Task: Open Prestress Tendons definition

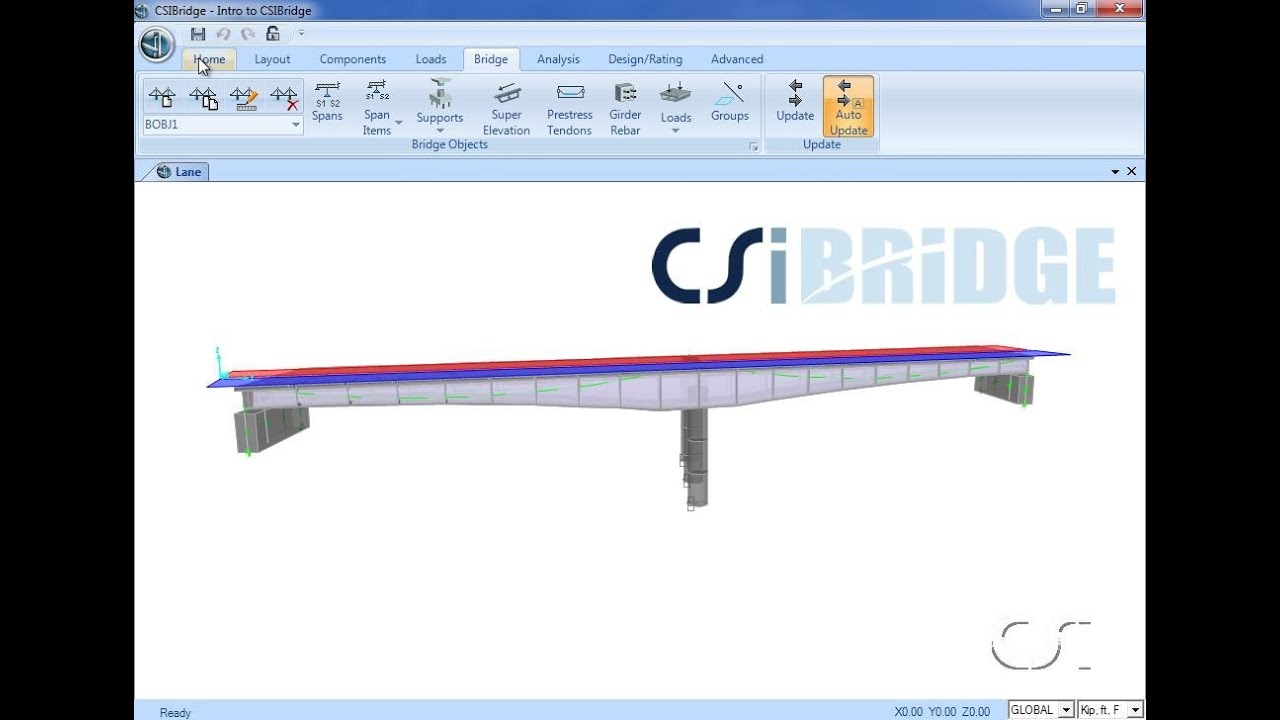Action: (x=570, y=109)
